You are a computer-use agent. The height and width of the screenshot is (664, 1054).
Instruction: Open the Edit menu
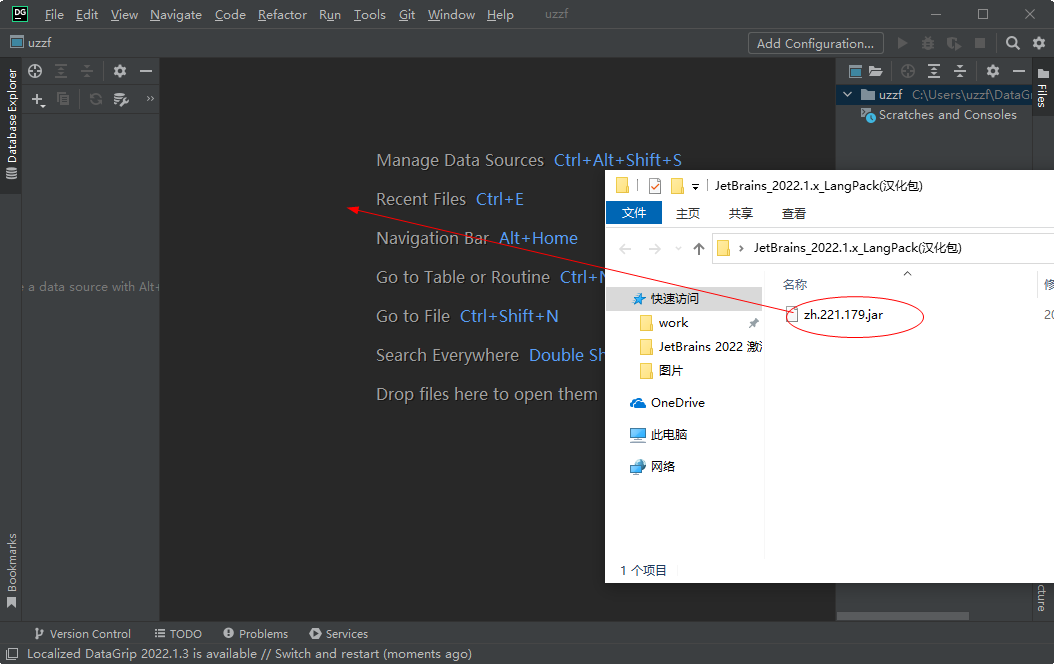coord(87,15)
